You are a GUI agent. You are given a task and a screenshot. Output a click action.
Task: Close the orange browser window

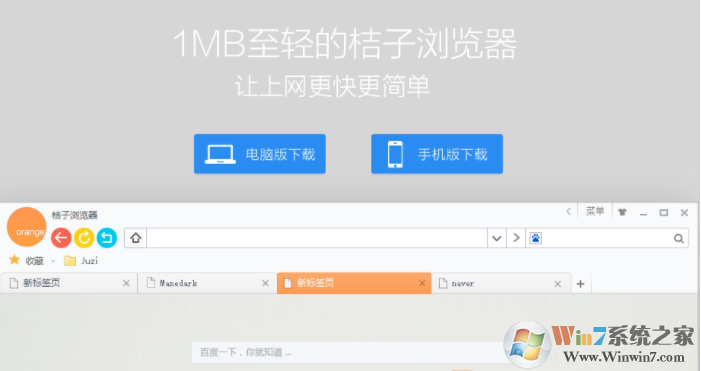[684, 213]
